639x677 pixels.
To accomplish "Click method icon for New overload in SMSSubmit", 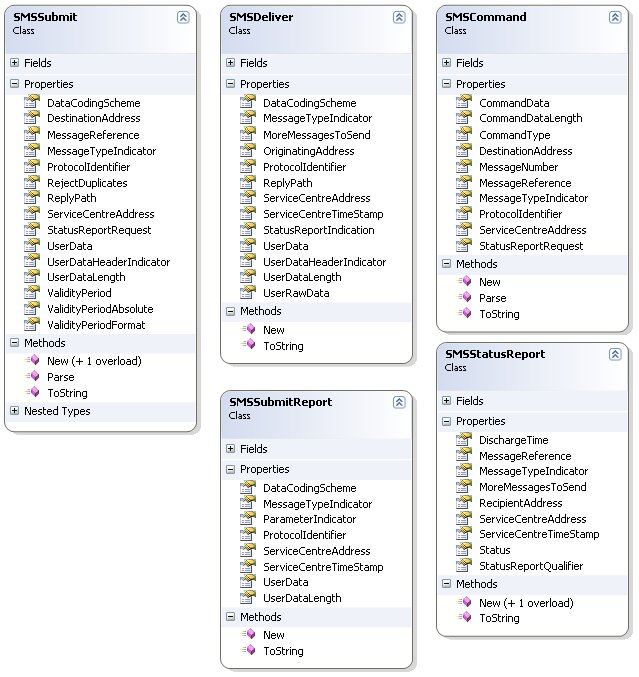I will click(33, 360).
